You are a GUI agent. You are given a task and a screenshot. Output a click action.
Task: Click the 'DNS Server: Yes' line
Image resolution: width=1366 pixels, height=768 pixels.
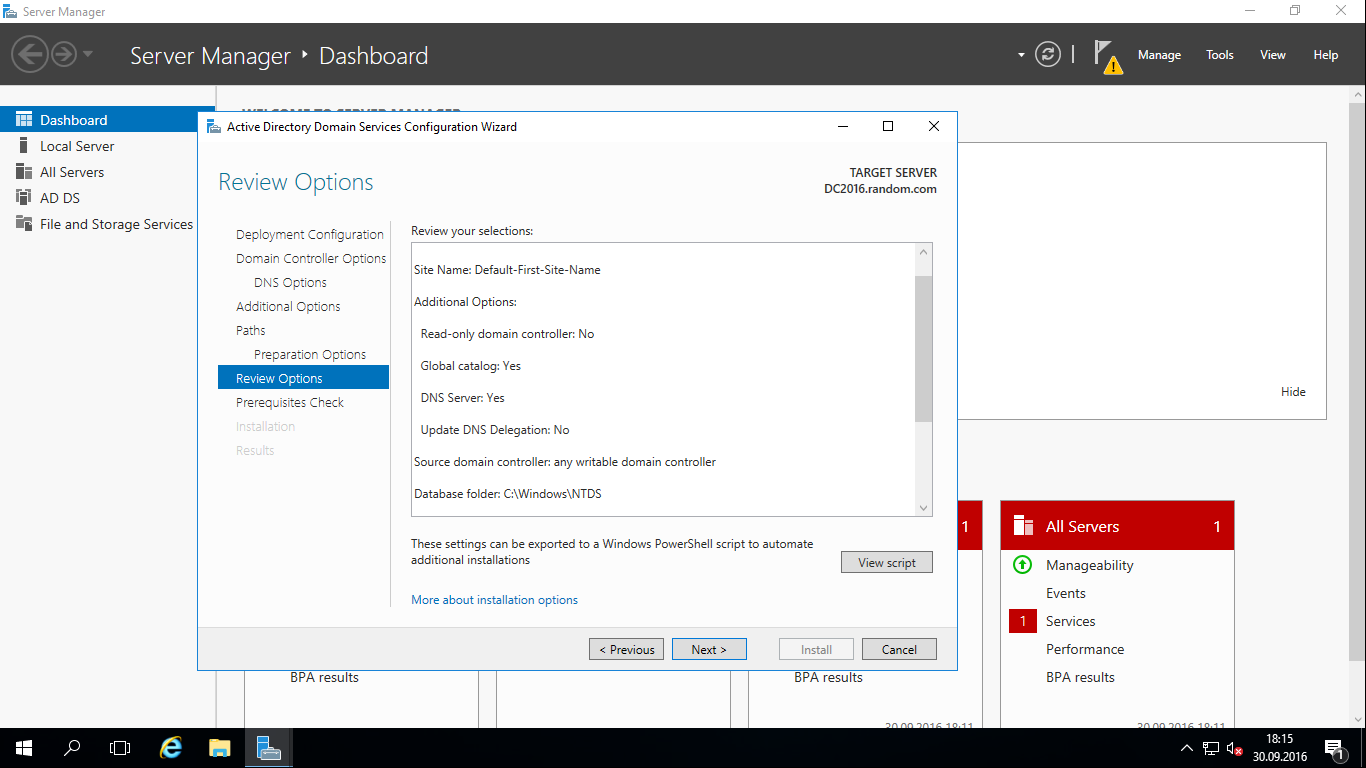pos(462,398)
